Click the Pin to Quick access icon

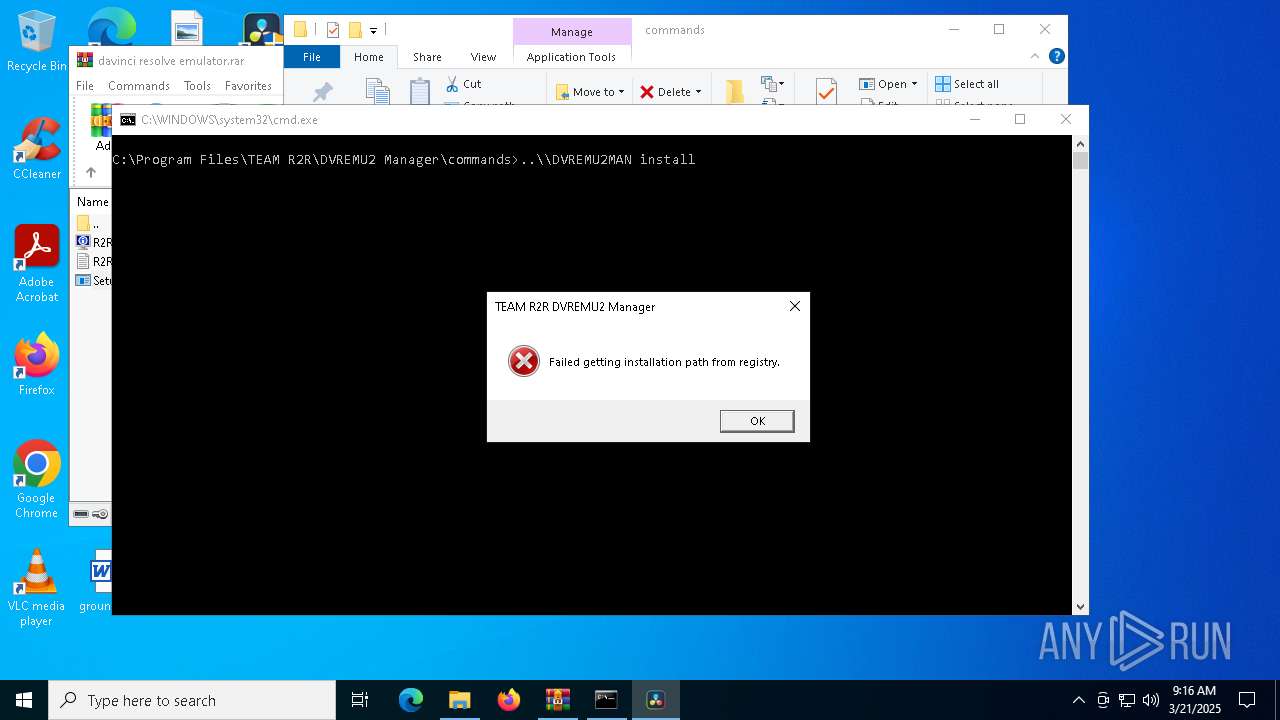[x=322, y=92]
